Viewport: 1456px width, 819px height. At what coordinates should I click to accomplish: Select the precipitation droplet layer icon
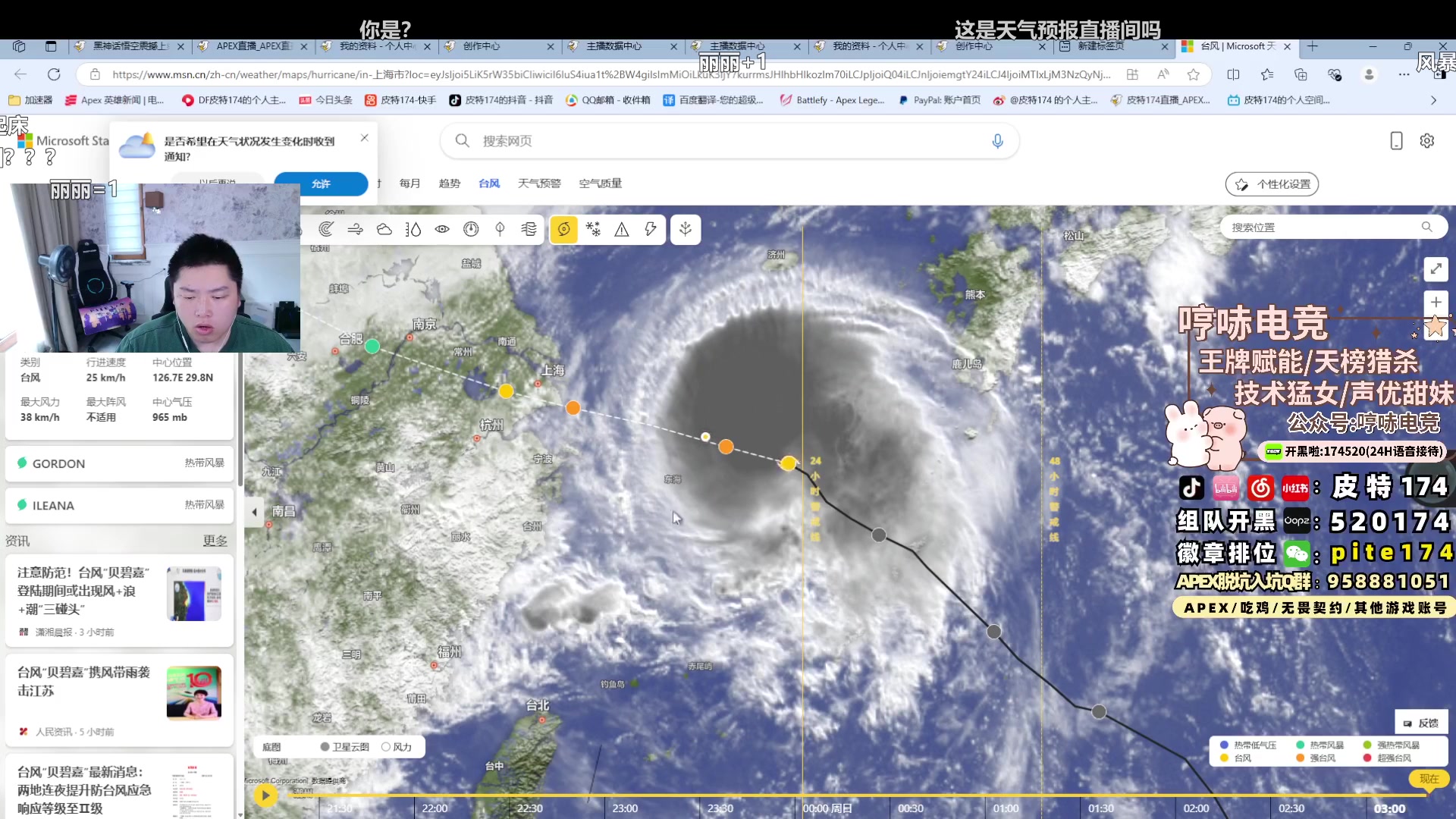pos(413,229)
